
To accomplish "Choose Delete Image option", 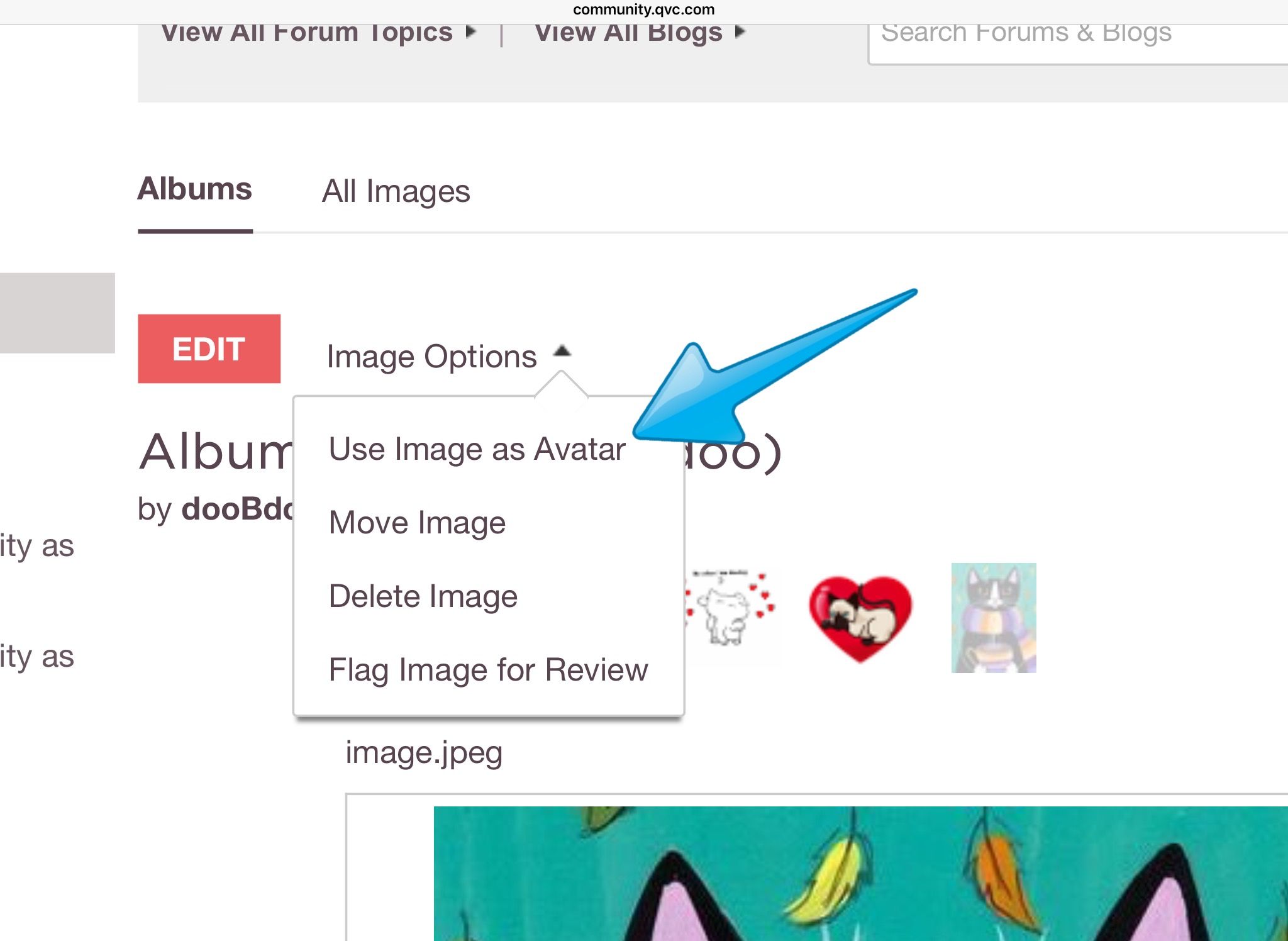I will click(423, 596).
